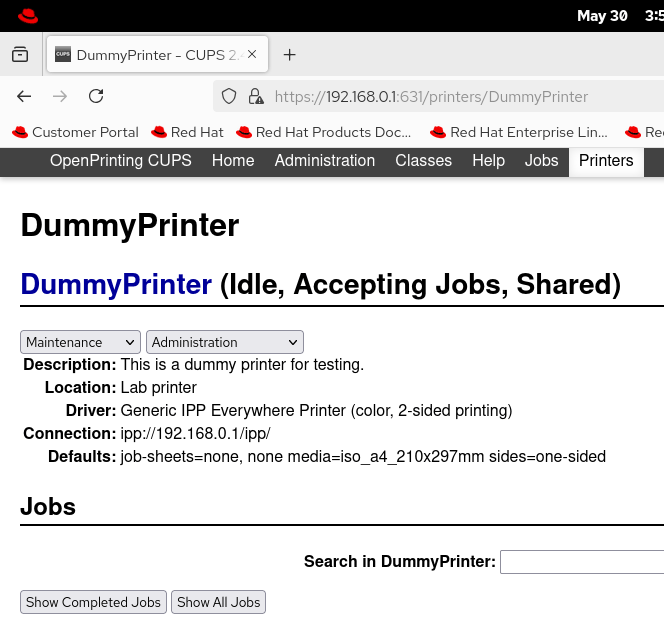Viewport: 664px width, 630px height.
Task: Click 'This is a dummy printer' description
Action: (242, 365)
